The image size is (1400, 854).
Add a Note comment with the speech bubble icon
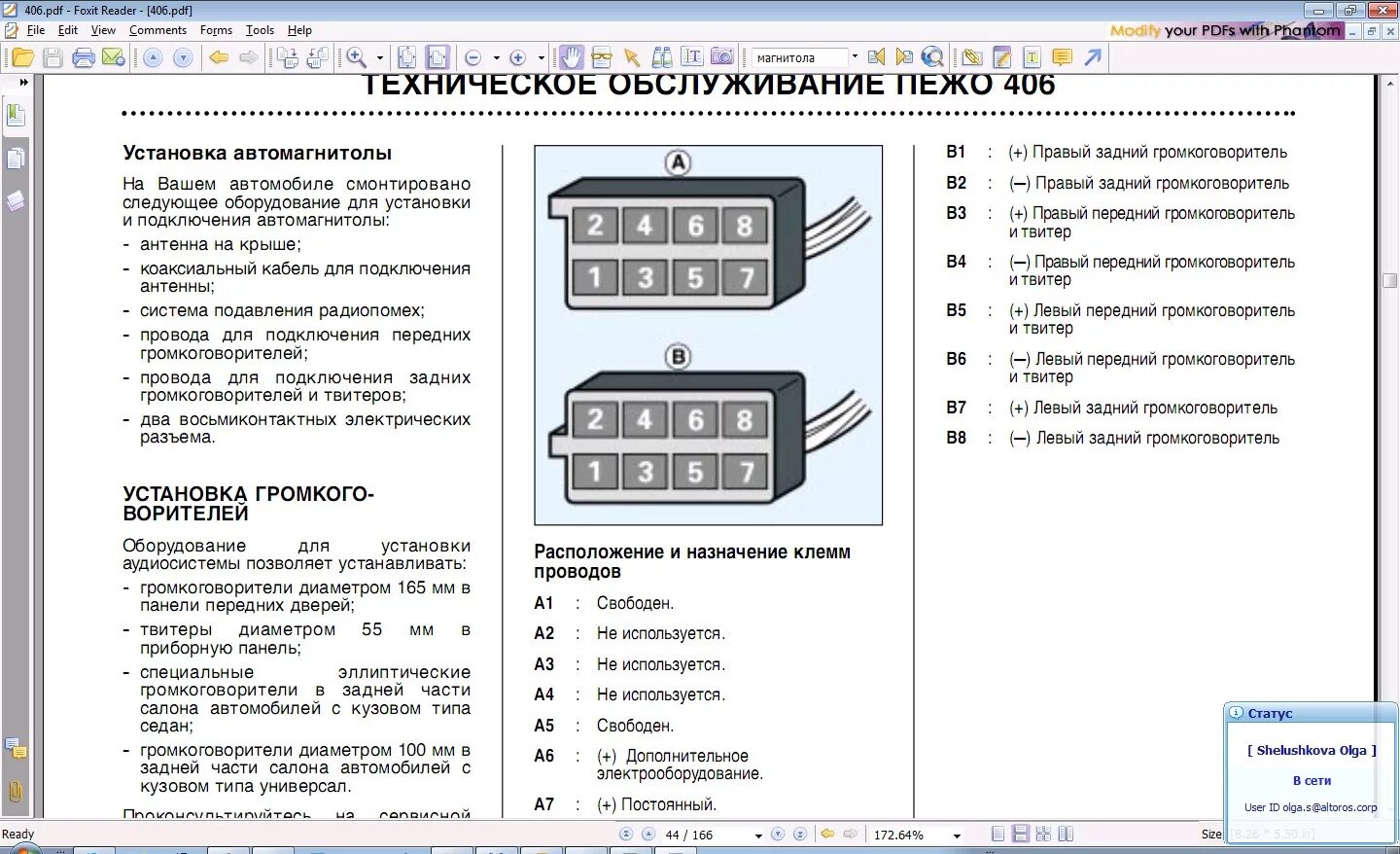[1063, 57]
